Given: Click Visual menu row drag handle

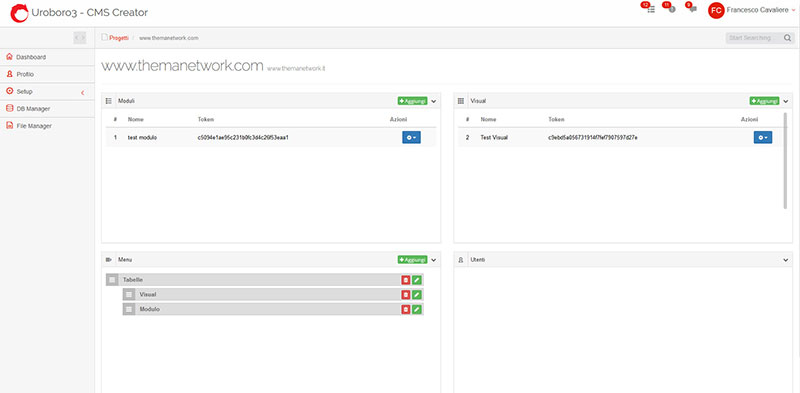Looking at the screenshot, I should [x=129, y=294].
